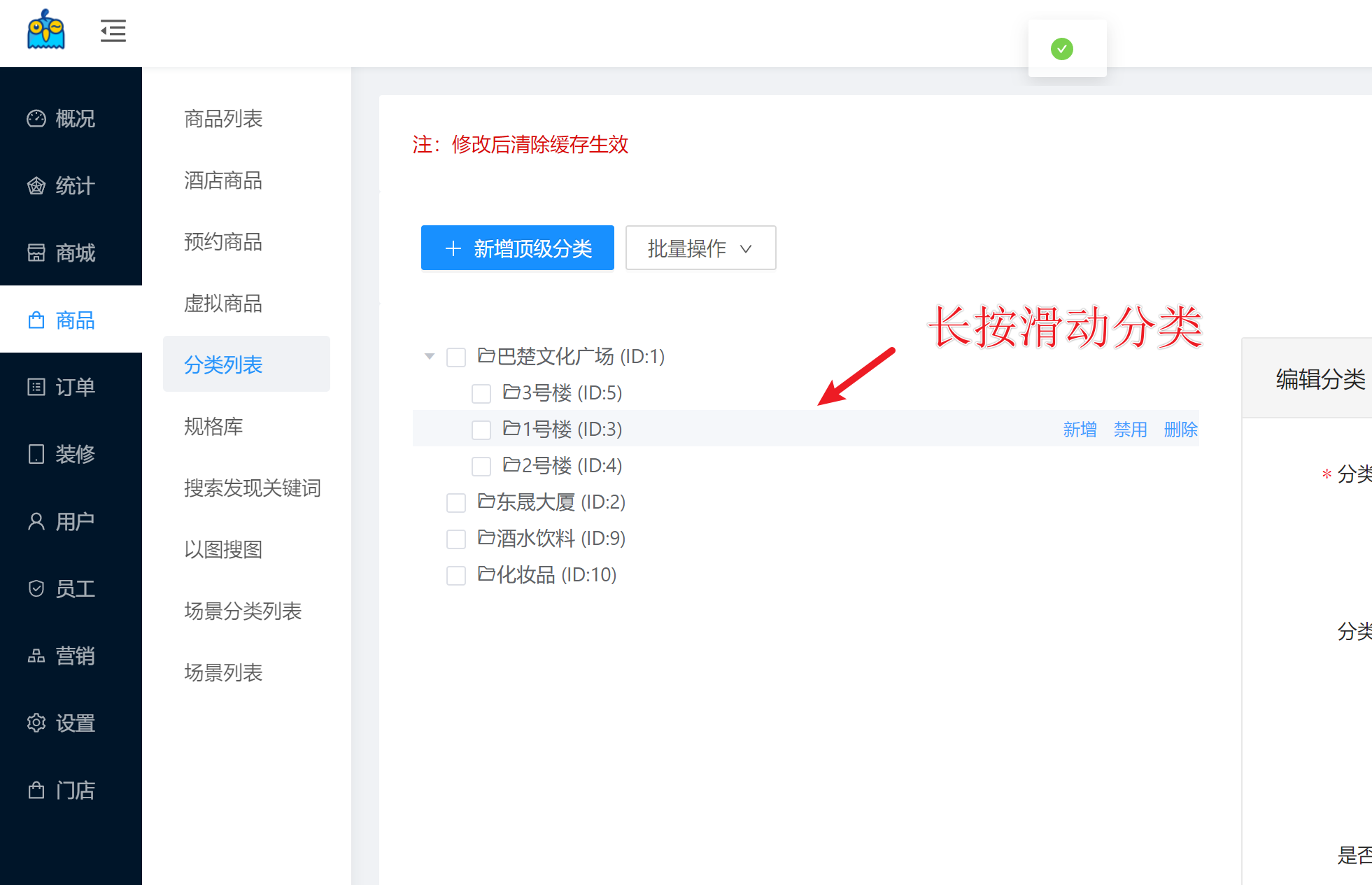Screen dimensions: 1372x885
Task: Open 商品列表 submenu item
Action: point(223,118)
